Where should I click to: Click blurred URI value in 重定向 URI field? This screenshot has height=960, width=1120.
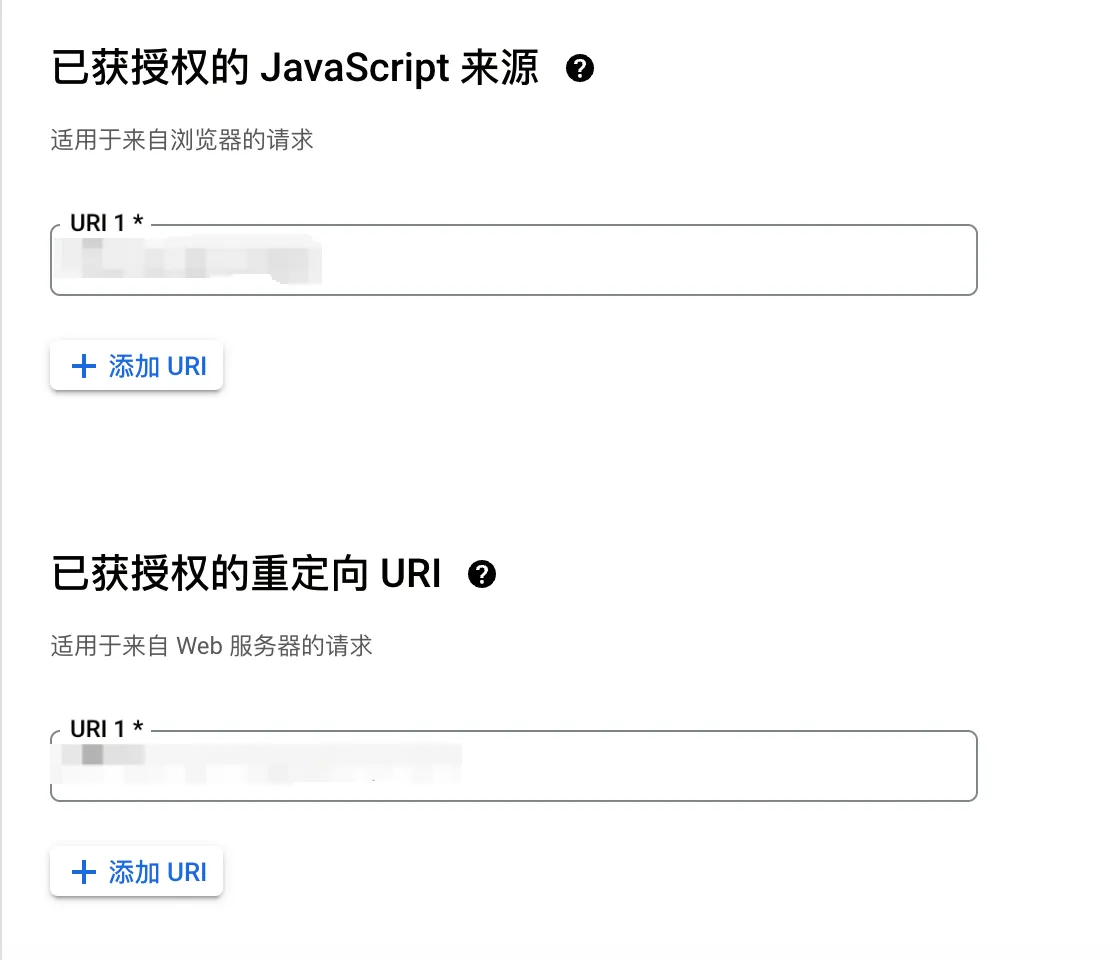pos(257,764)
